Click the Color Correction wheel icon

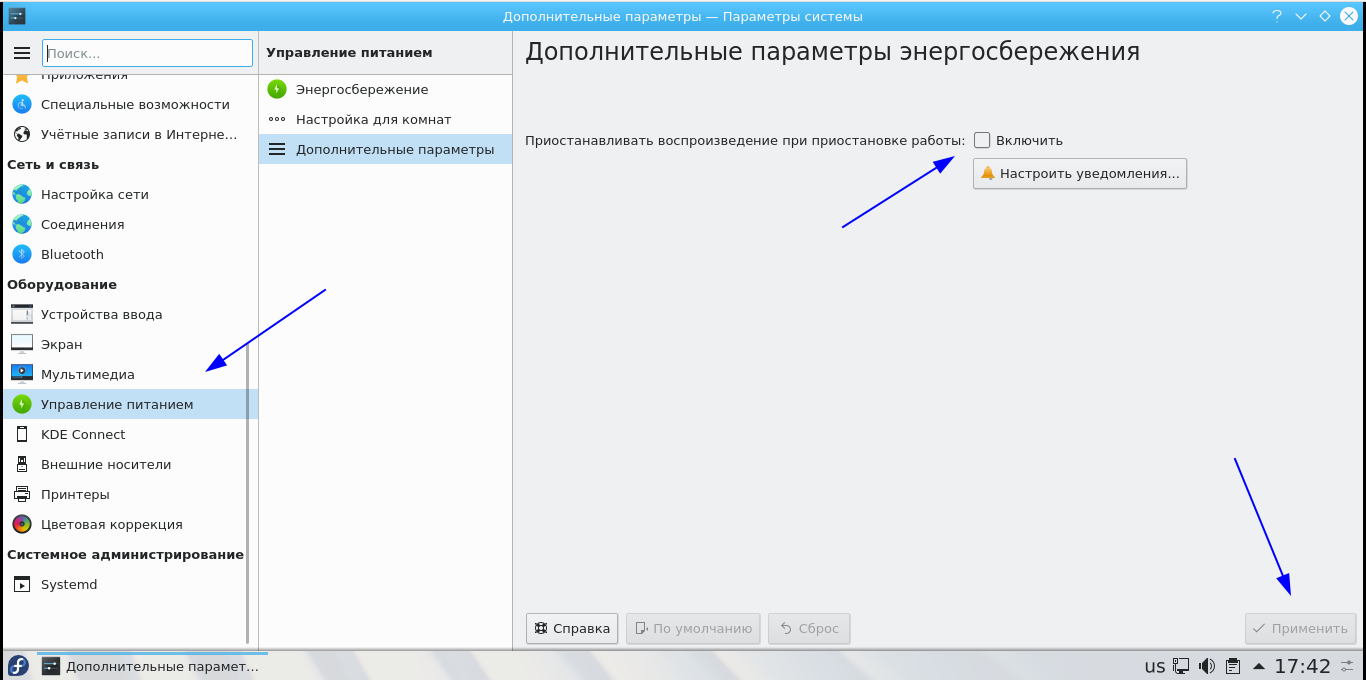coord(22,524)
